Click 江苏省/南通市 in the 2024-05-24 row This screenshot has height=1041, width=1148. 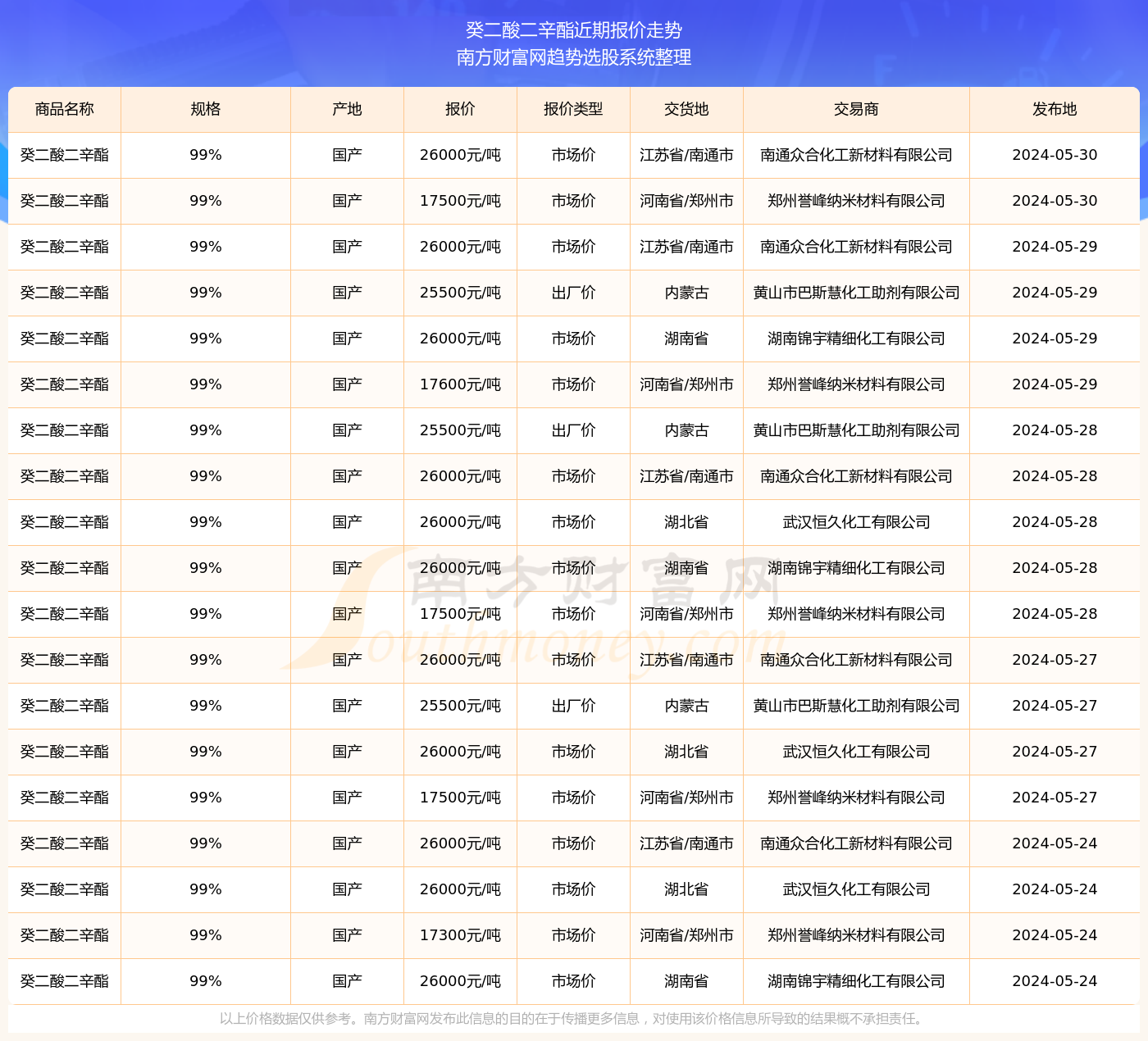[x=686, y=843]
